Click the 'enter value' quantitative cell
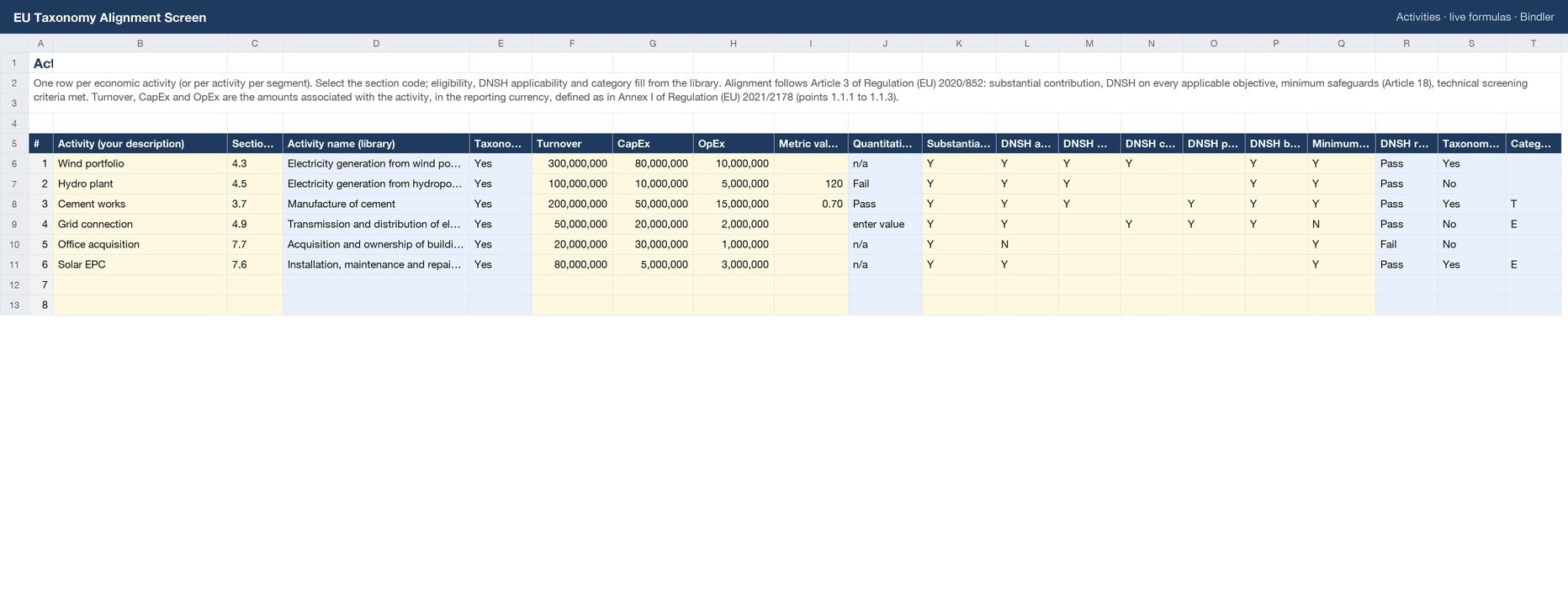This screenshot has height=606, width=1568. coord(885,224)
